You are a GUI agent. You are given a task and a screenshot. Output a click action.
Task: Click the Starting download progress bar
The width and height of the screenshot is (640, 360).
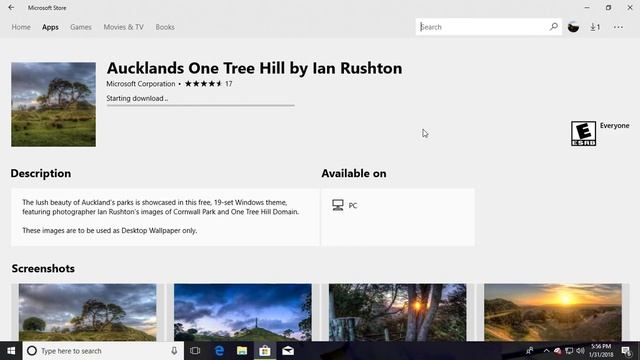pyautogui.click(x=200, y=105)
